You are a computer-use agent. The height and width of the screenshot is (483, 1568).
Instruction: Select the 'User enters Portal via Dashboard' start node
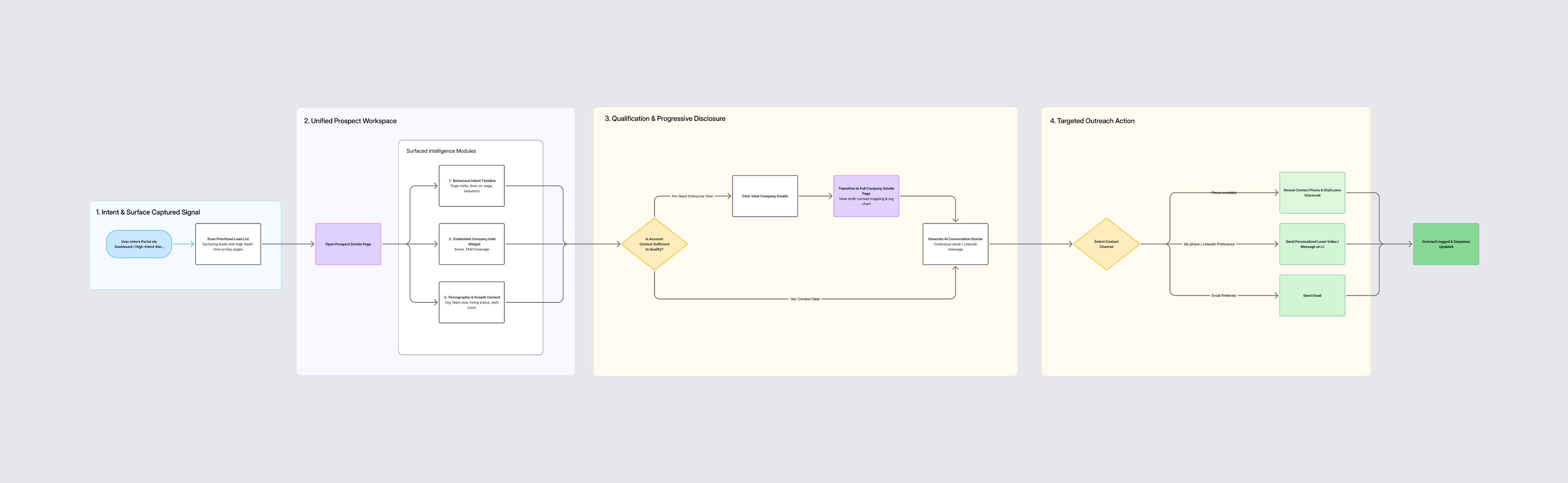(x=139, y=244)
